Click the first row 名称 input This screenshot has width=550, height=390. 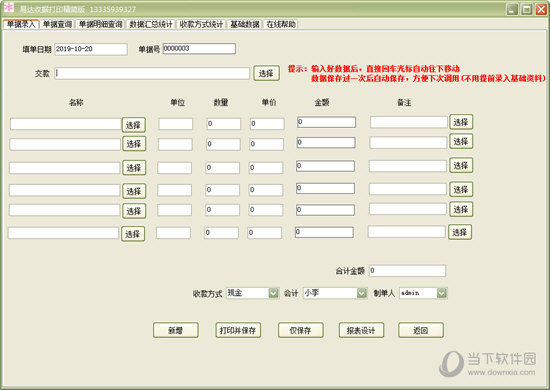66,124
